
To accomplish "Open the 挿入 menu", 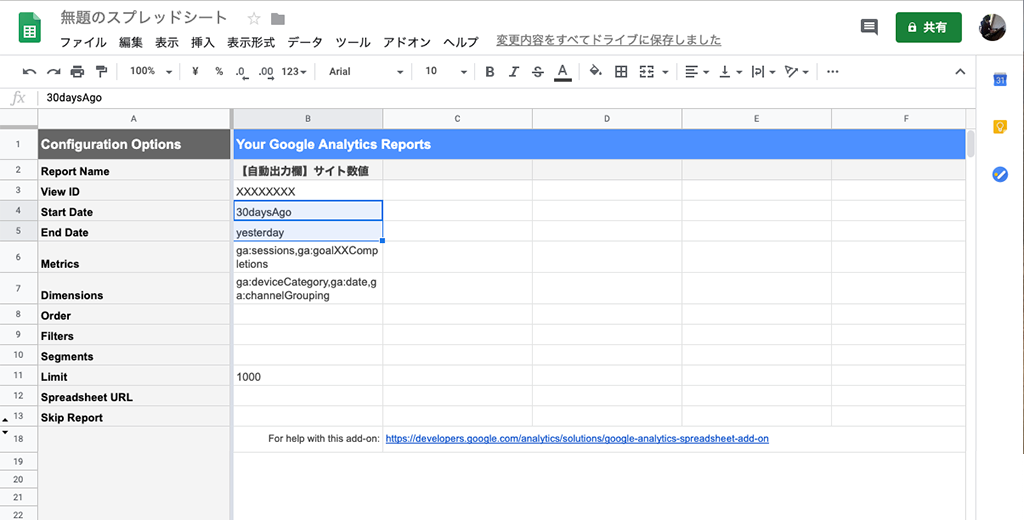I will [x=202, y=42].
